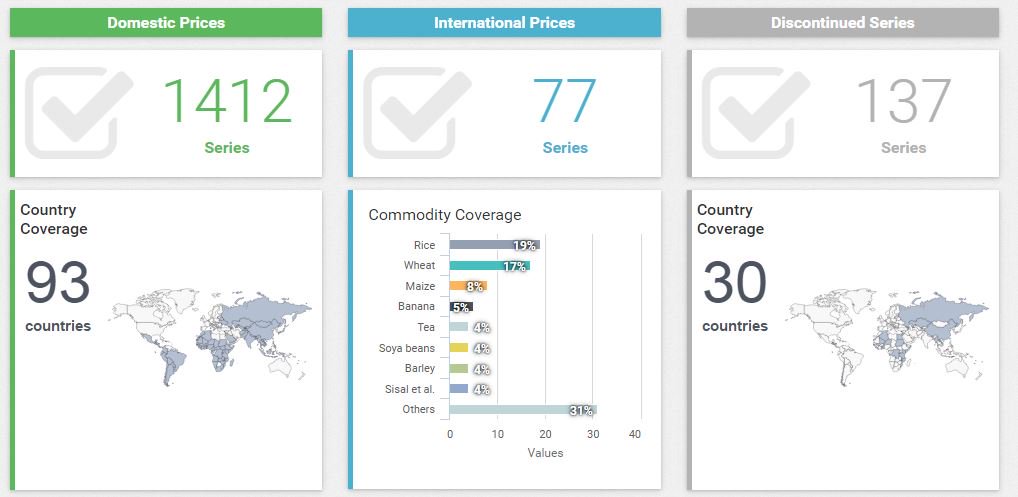This screenshot has width=1018, height=497.
Task: Open the International Prices header
Action: click(504, 23)
